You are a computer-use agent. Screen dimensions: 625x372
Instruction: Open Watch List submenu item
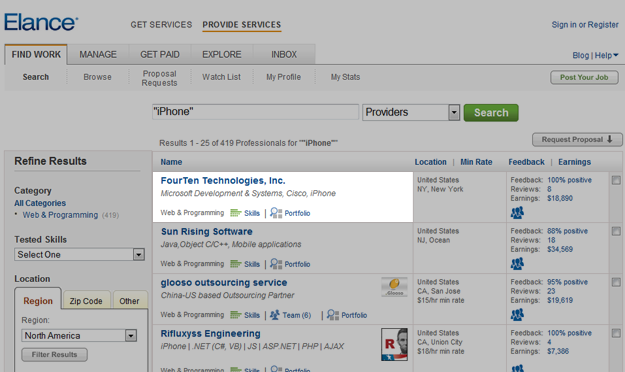click(x=221, y=77)
